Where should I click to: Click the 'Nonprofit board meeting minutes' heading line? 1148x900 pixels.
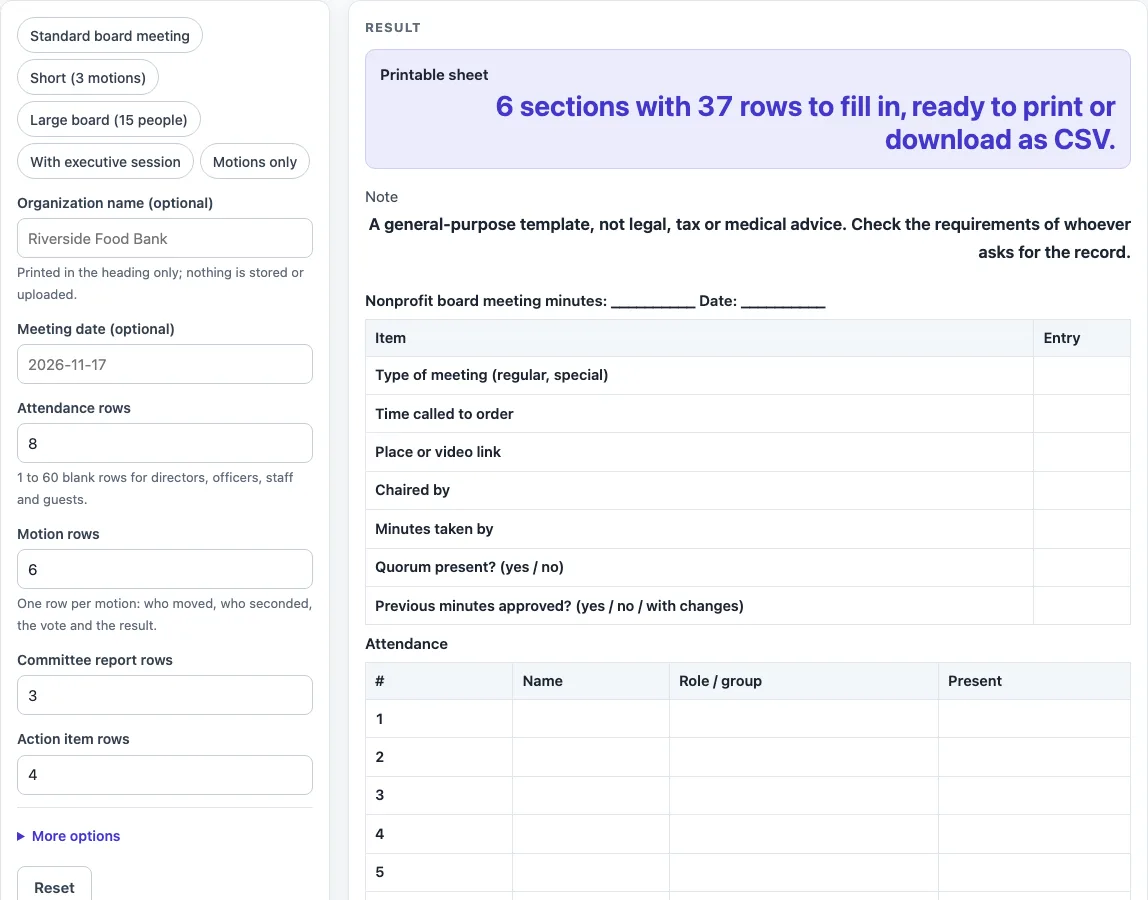point(595,300)
